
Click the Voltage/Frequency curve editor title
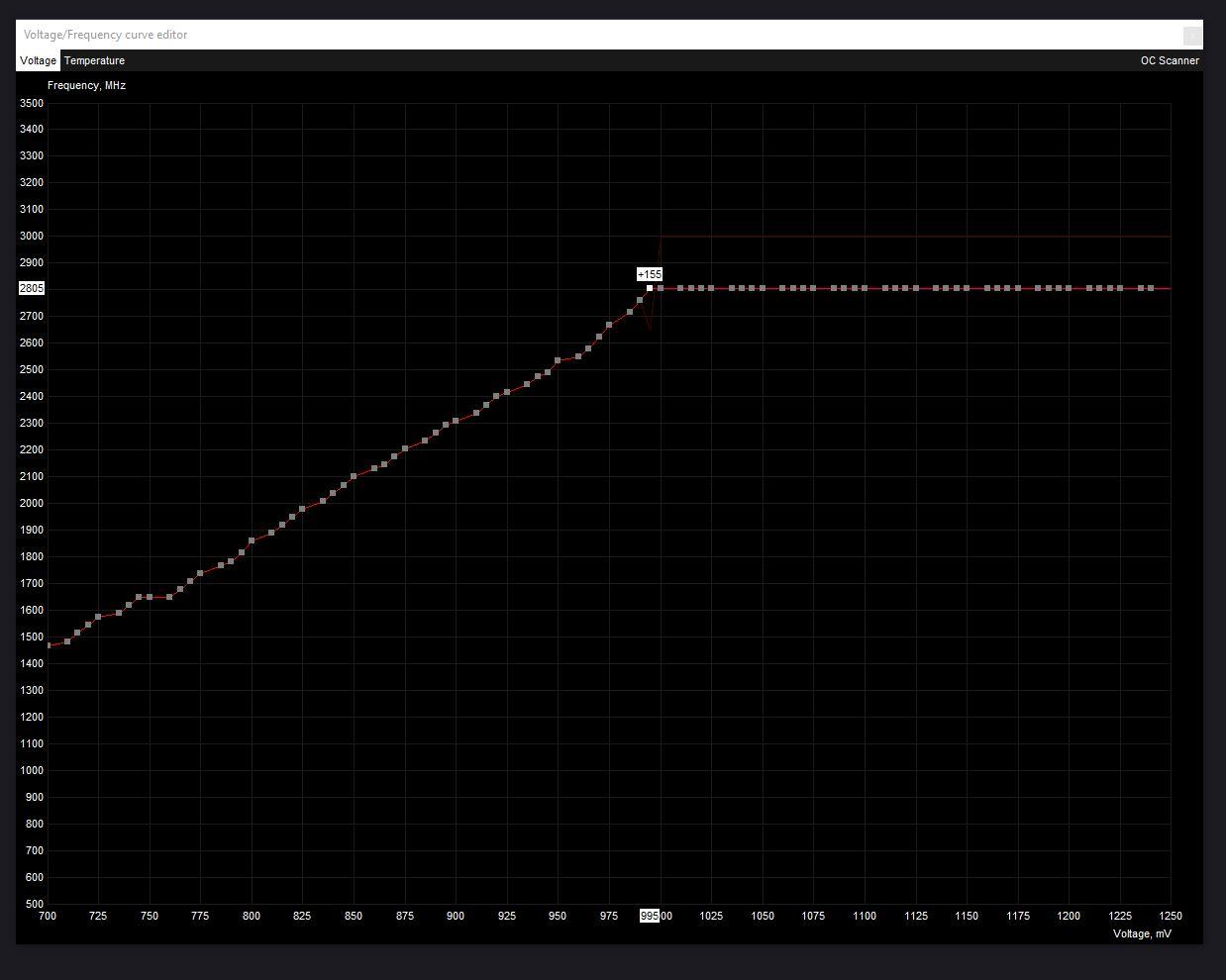tap(105, 35)
